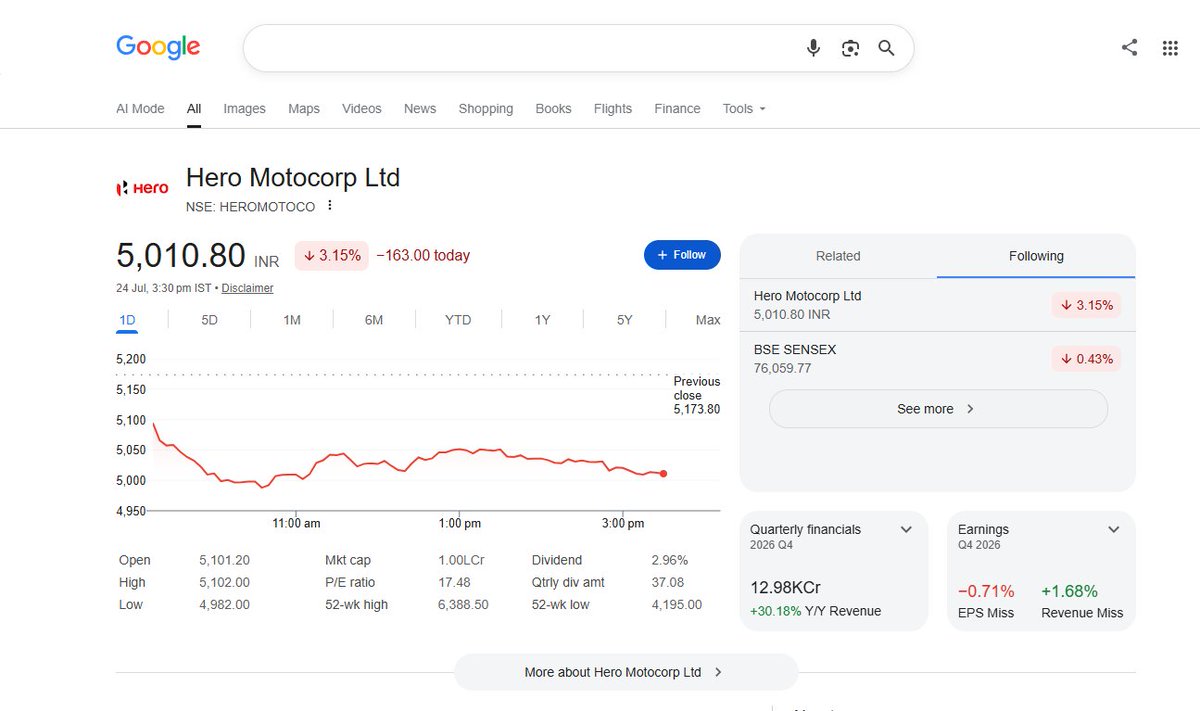
Task: Switch to AI Mode
Action: pyautogui.click(x=140, y=109)
